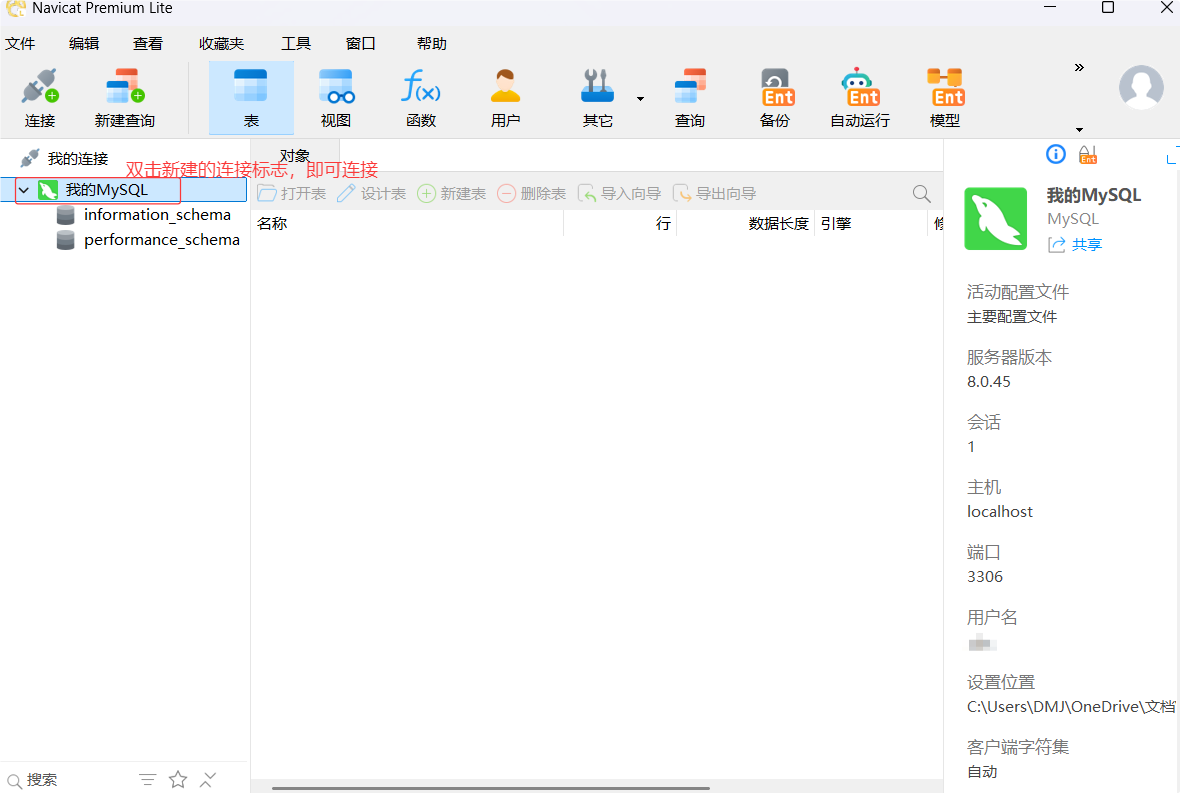Open dropdown arrow next to 其它

(640, 99)
